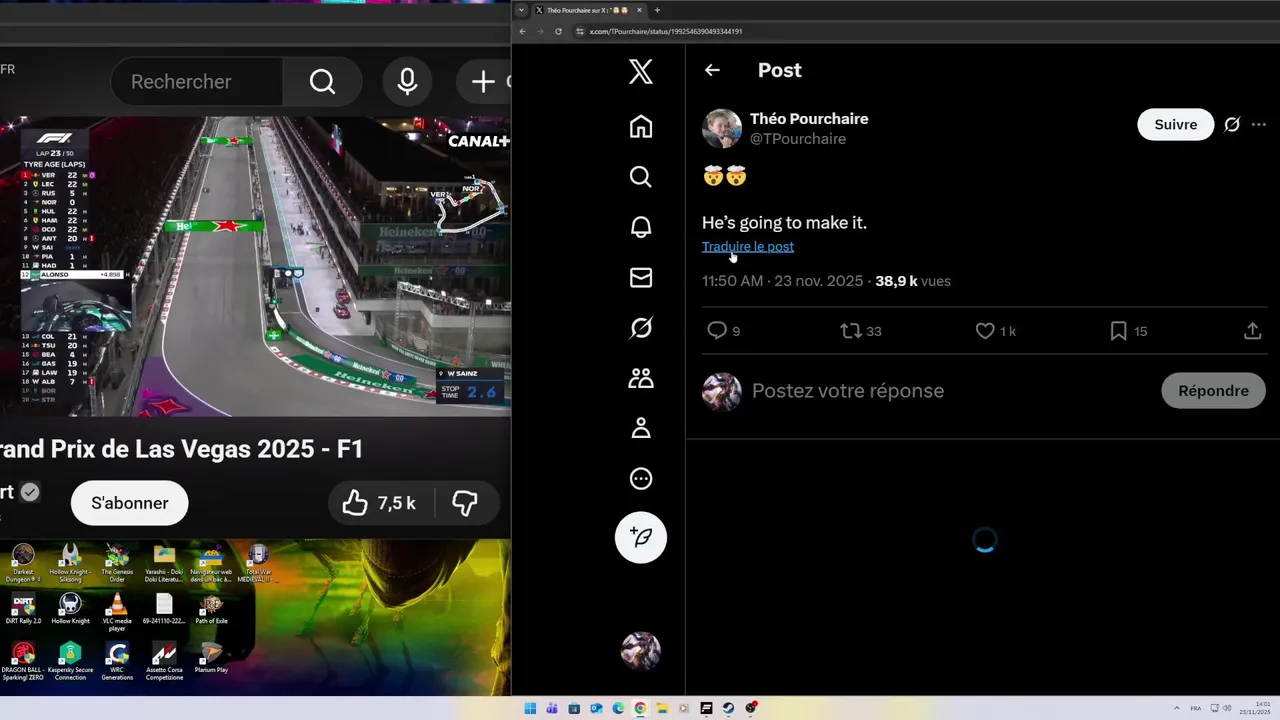Image resolution: width=1280 pixels, height=720 pixels.
Task: Click the x.com address bar URL
Action: click(x=666, y=31)
